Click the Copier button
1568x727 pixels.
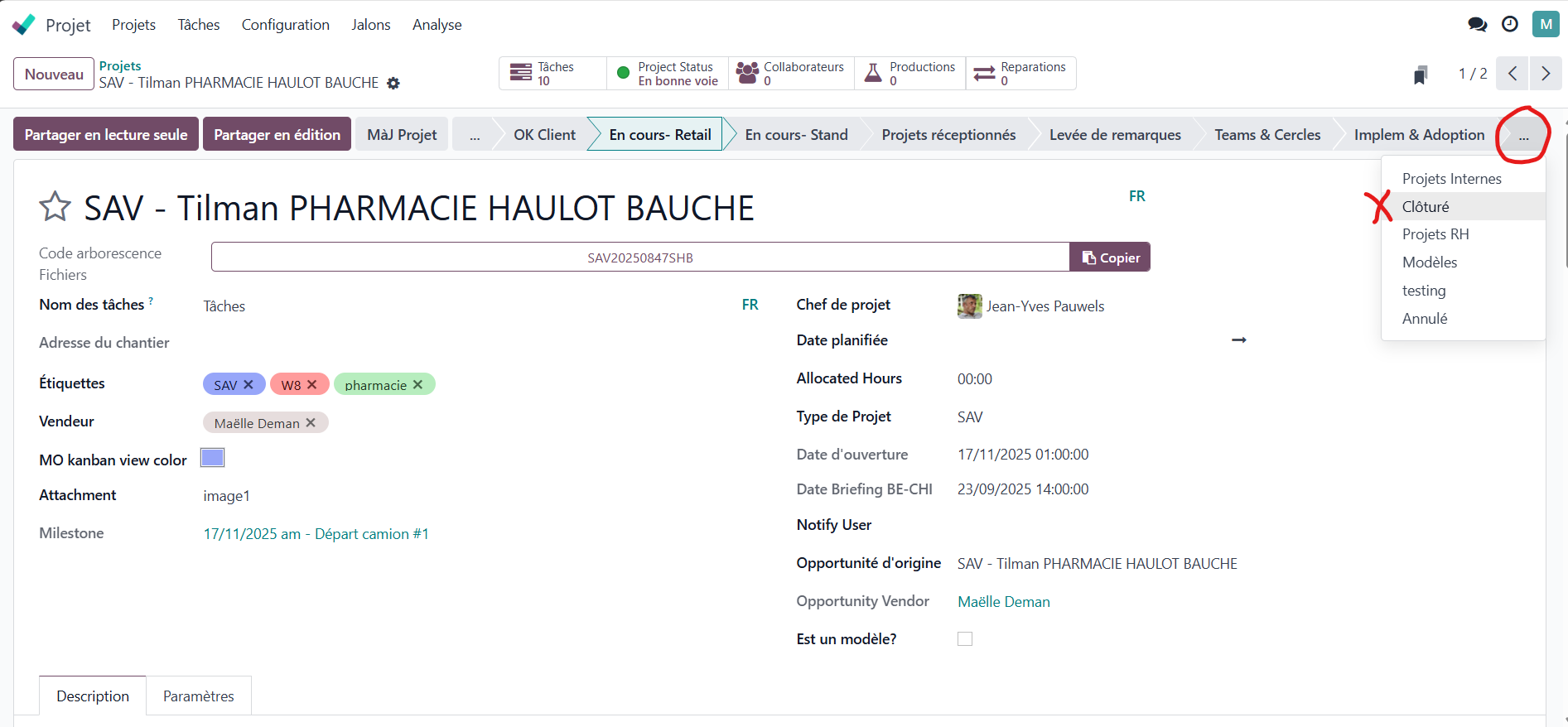coord(1110,258)
